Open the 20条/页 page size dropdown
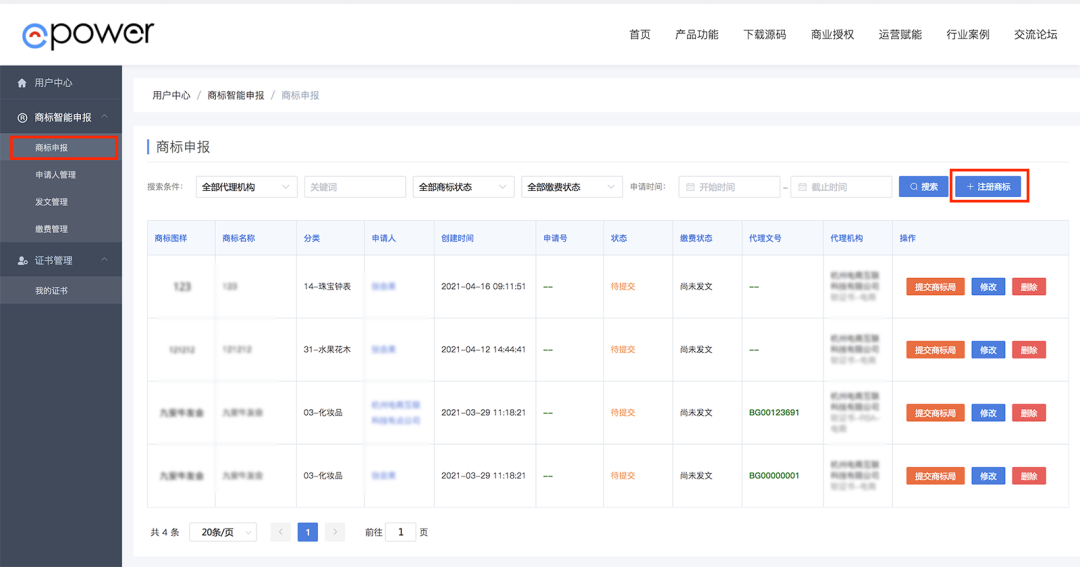Screen dimensions: 1080x567 click(x=223, y=532)
